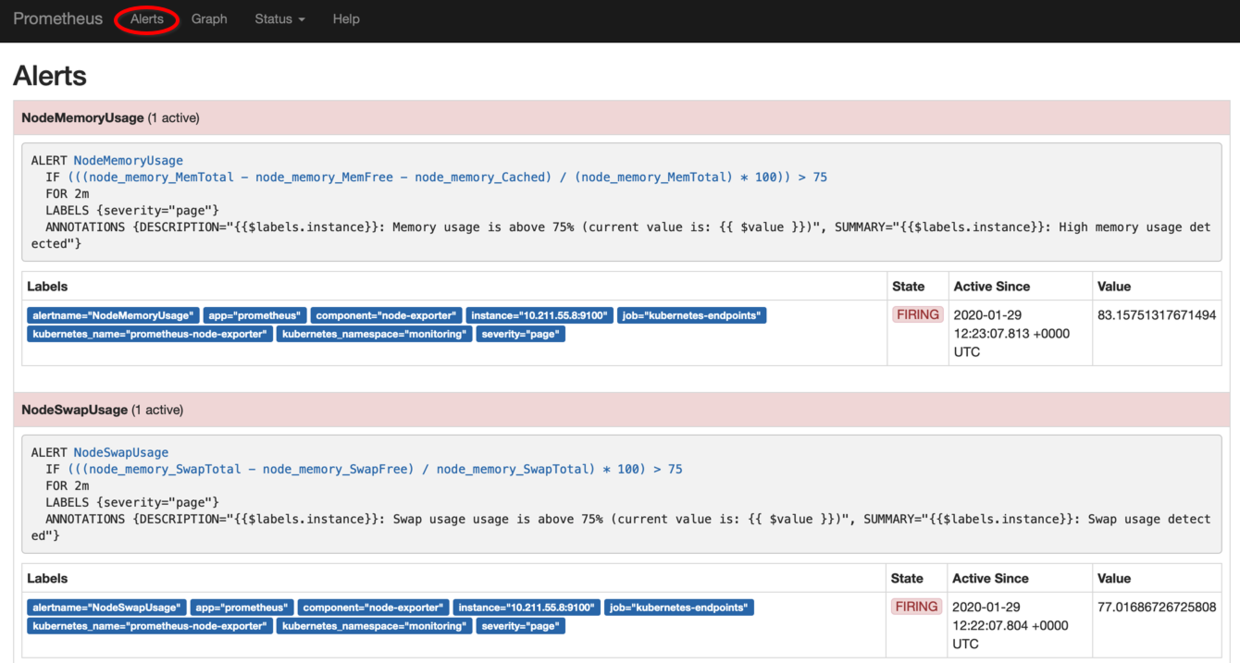The image size is (1240, 663).
Task: Click the NodeMemoryUsage expression query link
Action: 447,177
